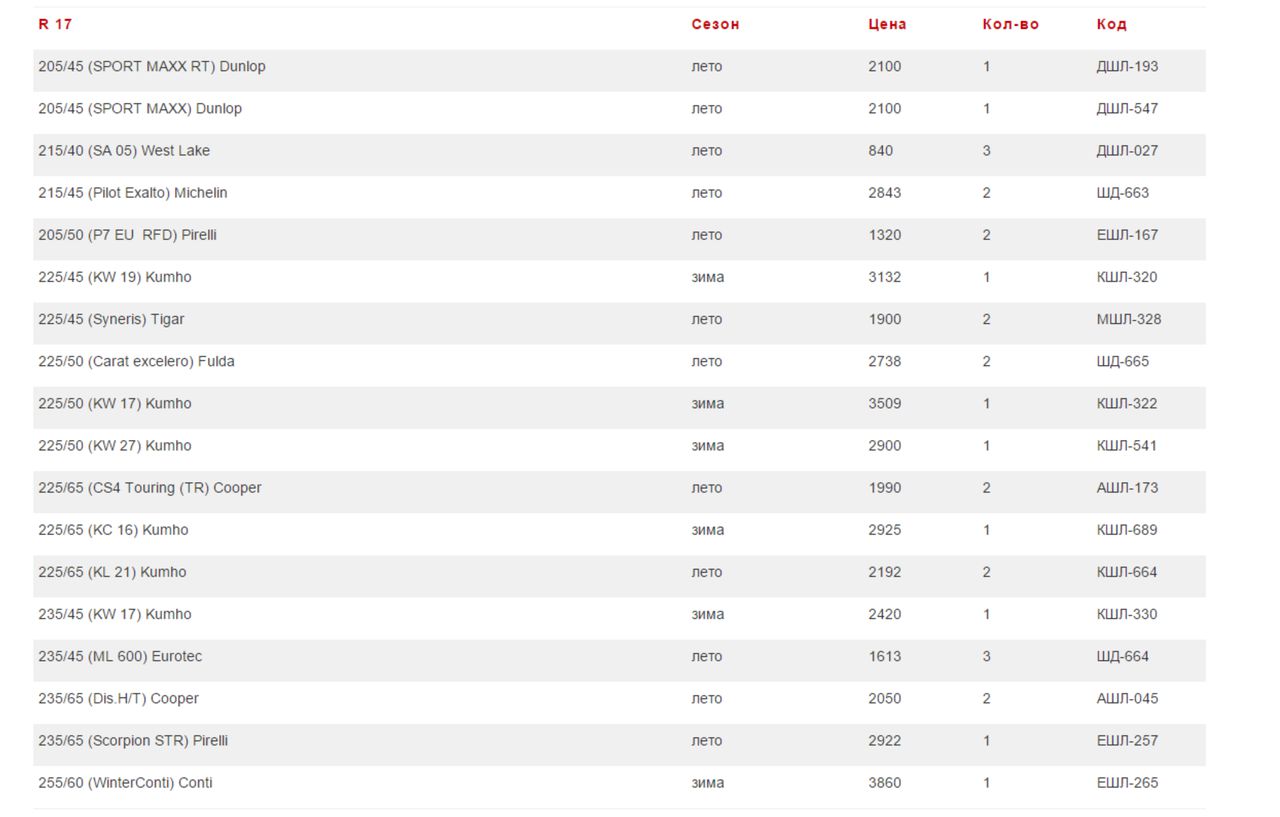1280x817 pixels.
Task: Select the 235/65 Scorpion STR Pirelli row
Action: [x=619, y=741]
